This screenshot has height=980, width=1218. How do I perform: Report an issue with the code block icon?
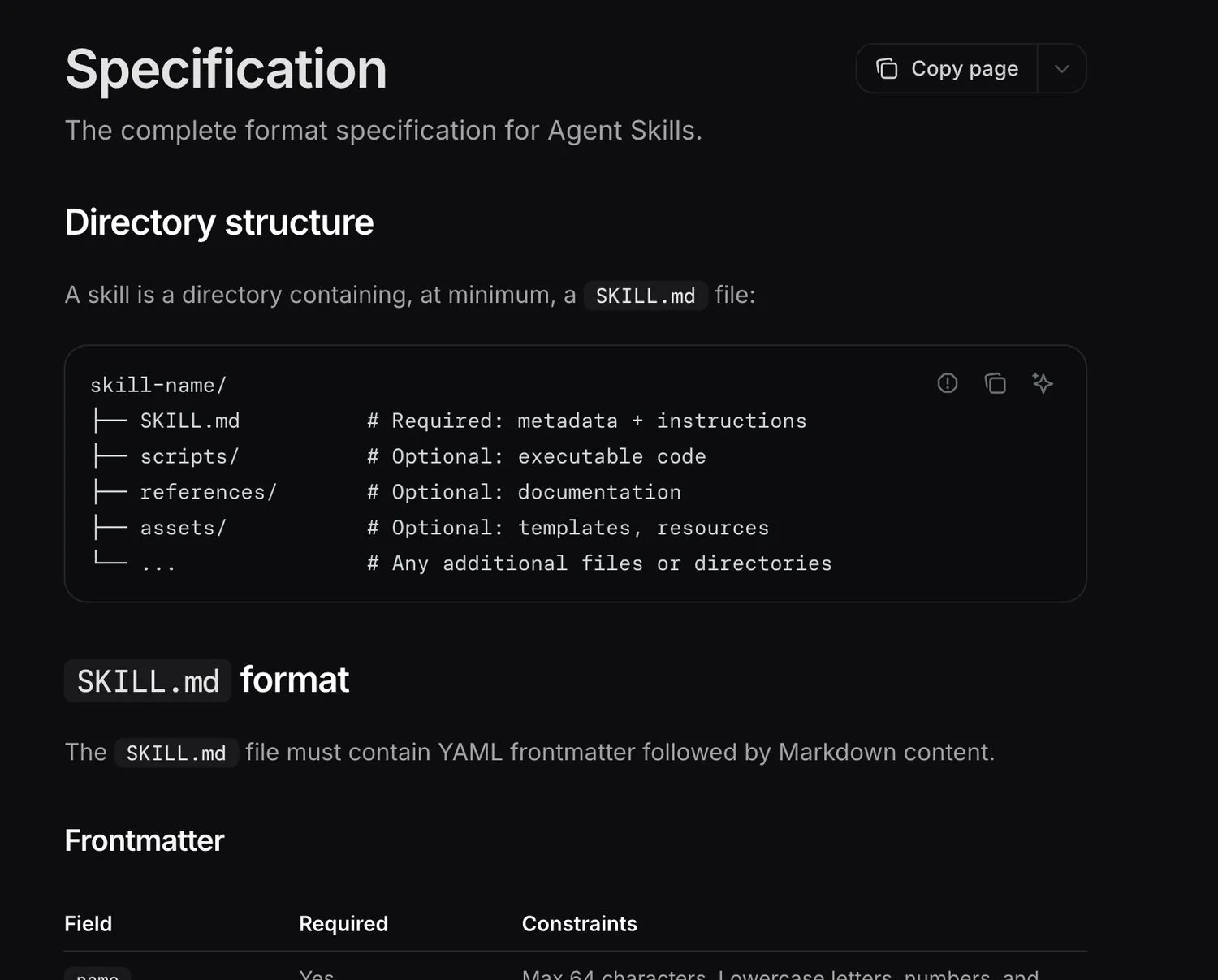[948, 383]
